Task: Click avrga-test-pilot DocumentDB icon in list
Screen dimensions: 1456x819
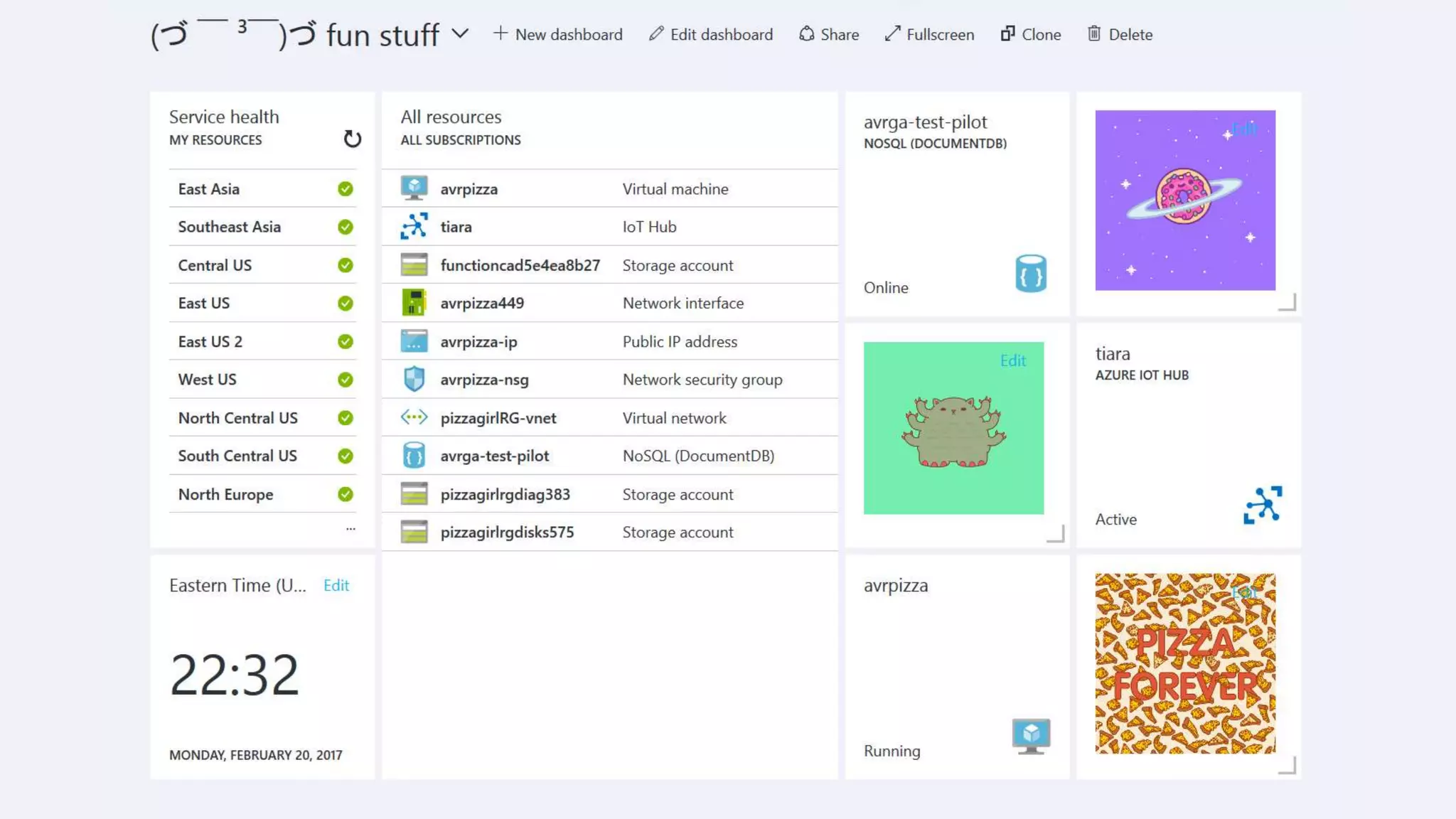Action: 414,456
